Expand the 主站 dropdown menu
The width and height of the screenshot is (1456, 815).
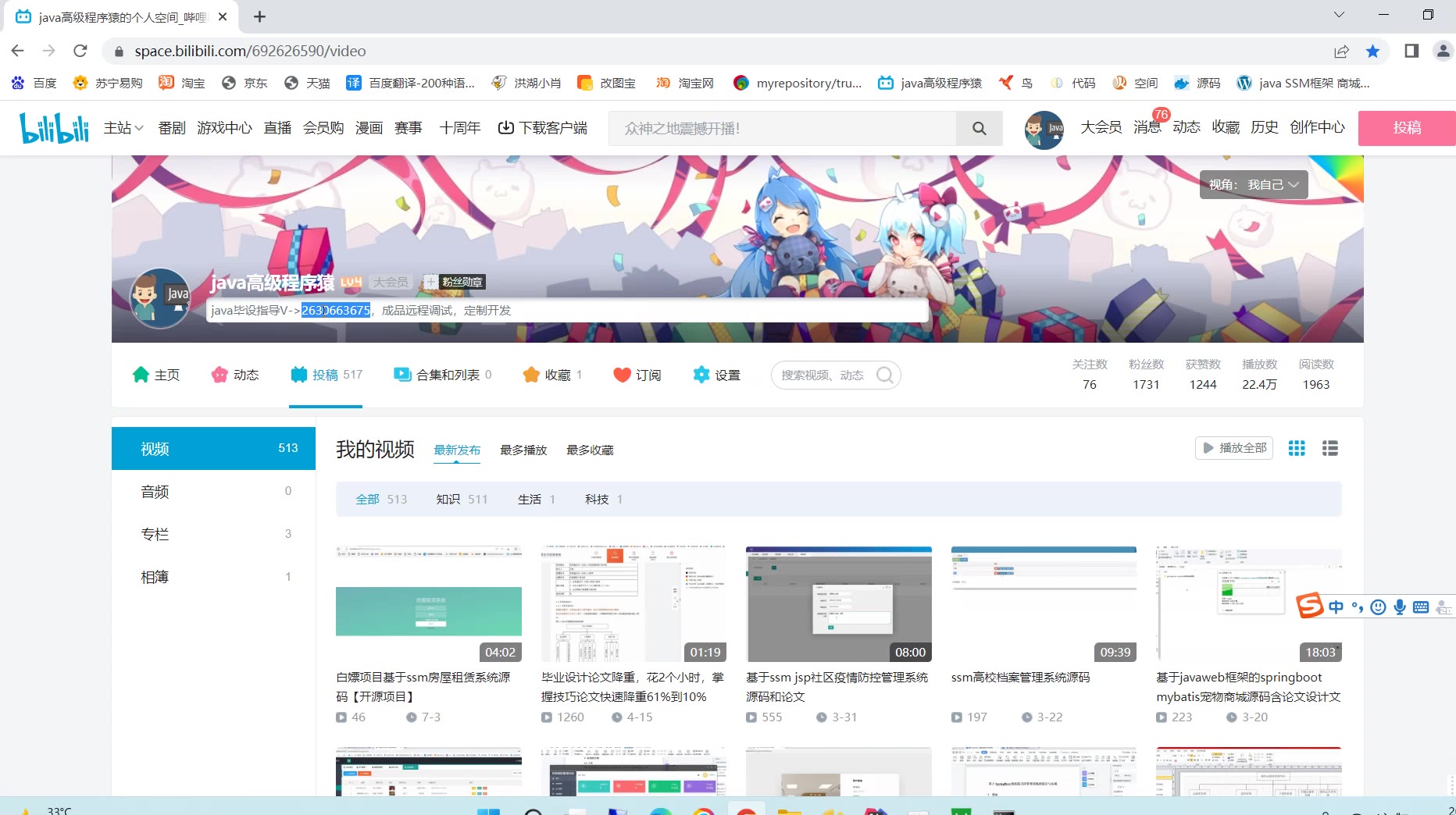[x=123, y=128]
